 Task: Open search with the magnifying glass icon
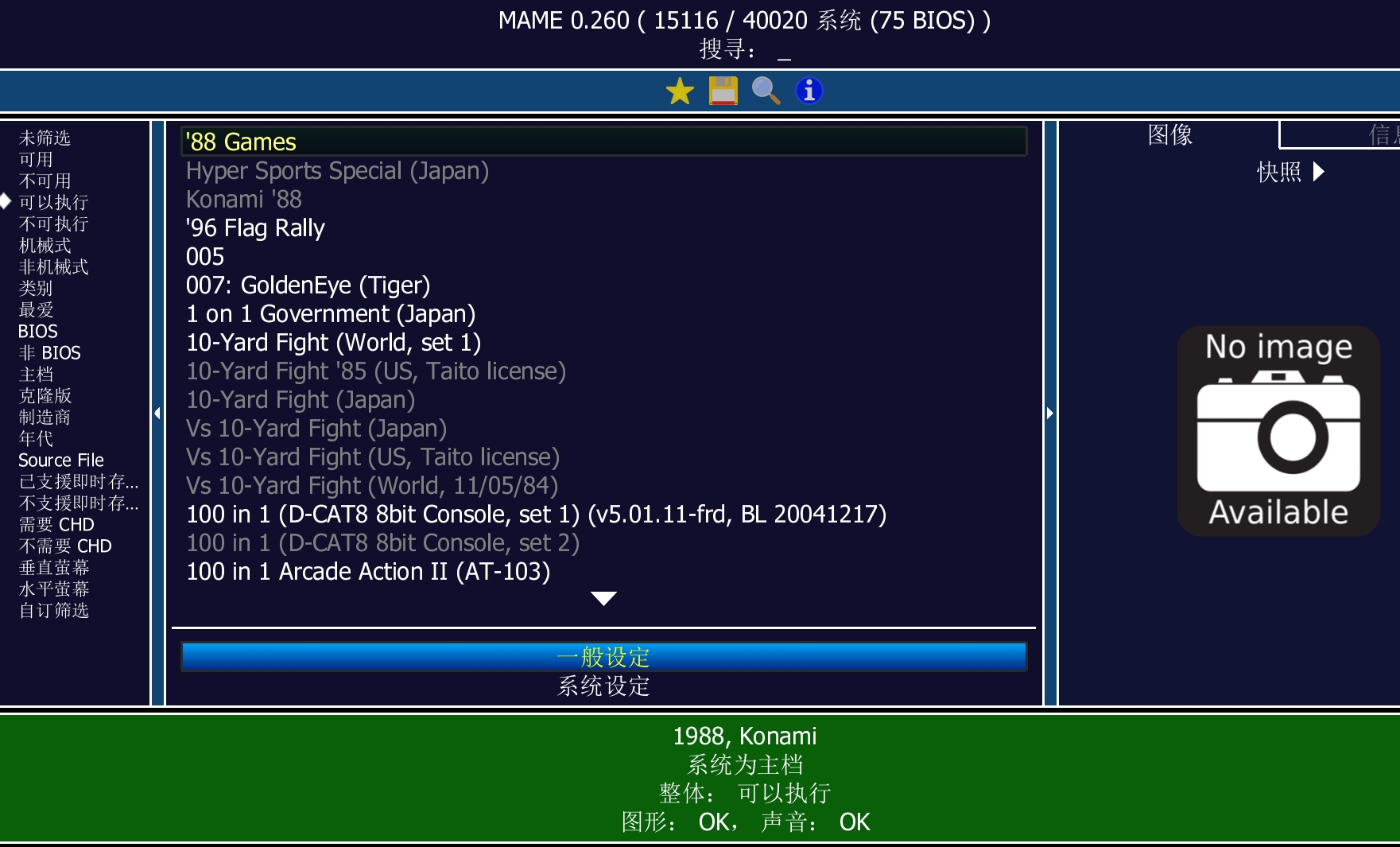click(765, 90)
